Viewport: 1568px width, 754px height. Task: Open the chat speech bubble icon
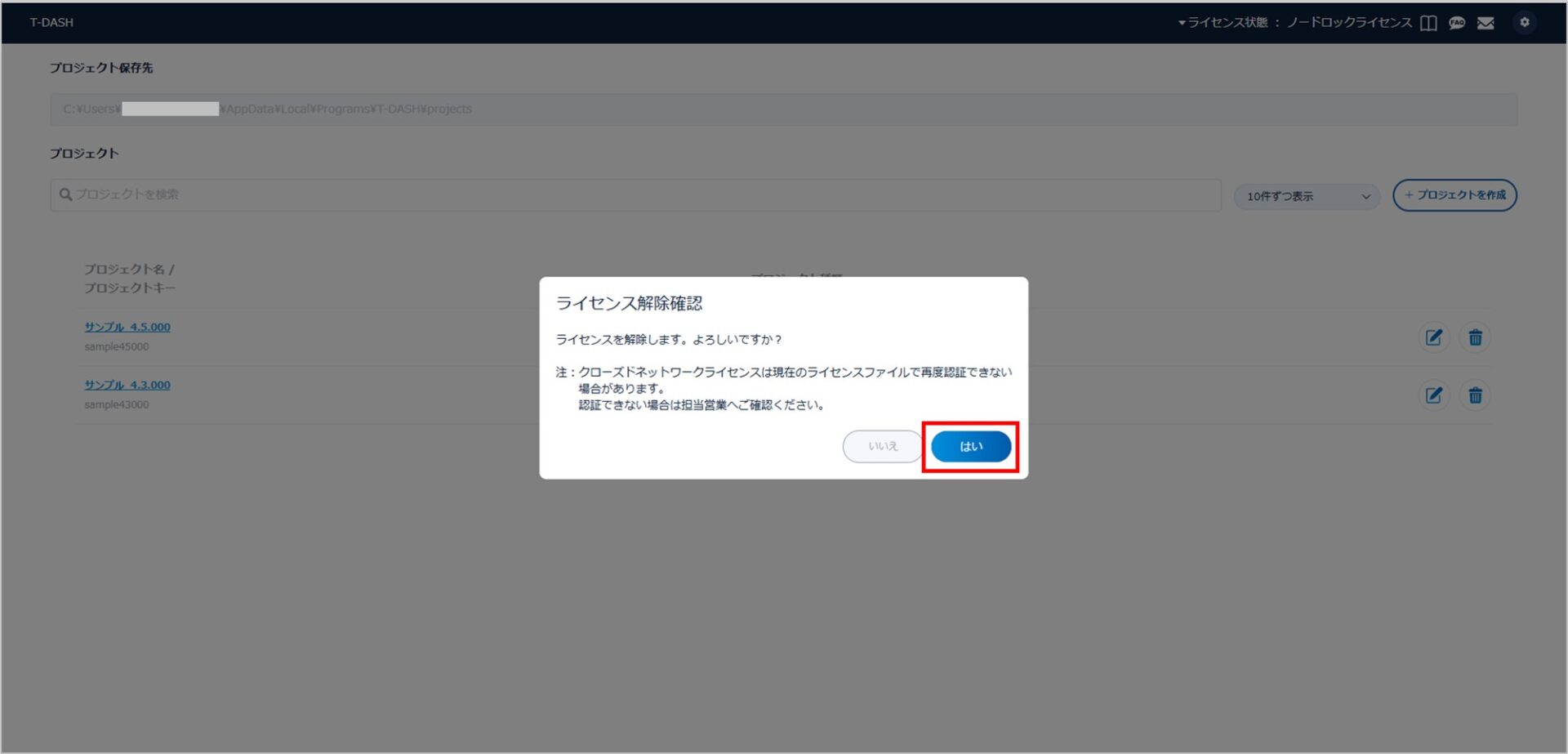point(1457,23)
